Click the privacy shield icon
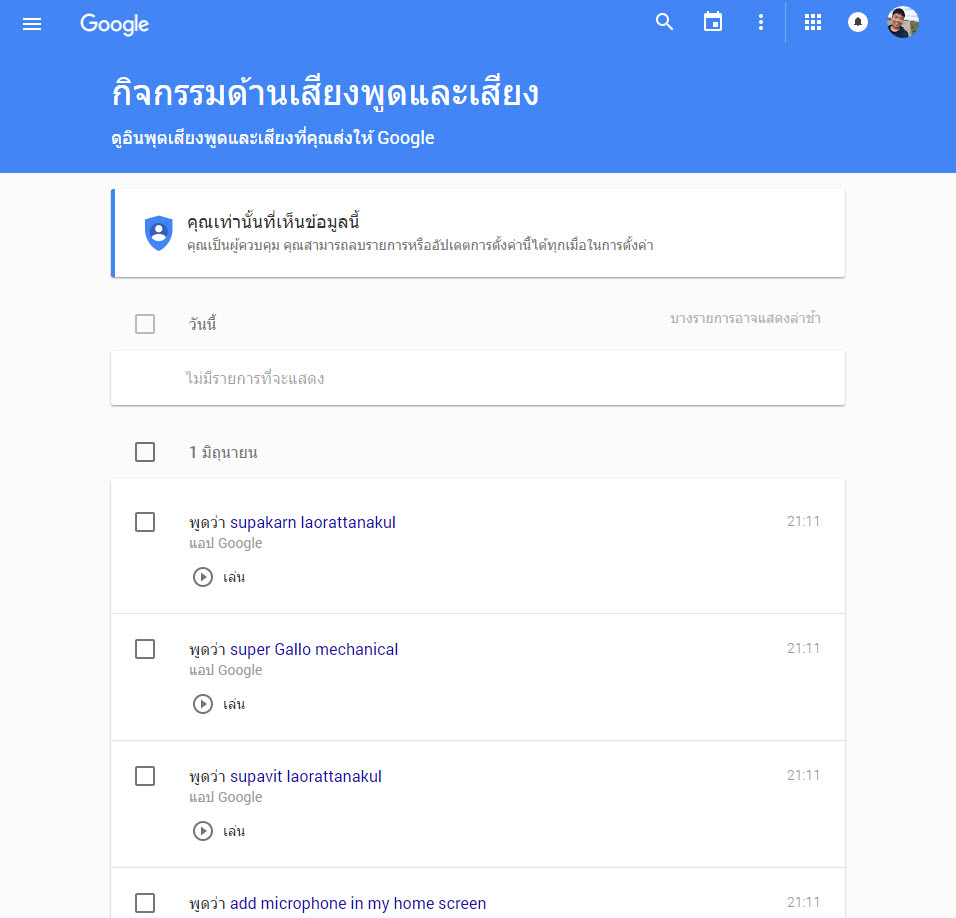This screenshot has height=918, width=956. coord(159,233)
